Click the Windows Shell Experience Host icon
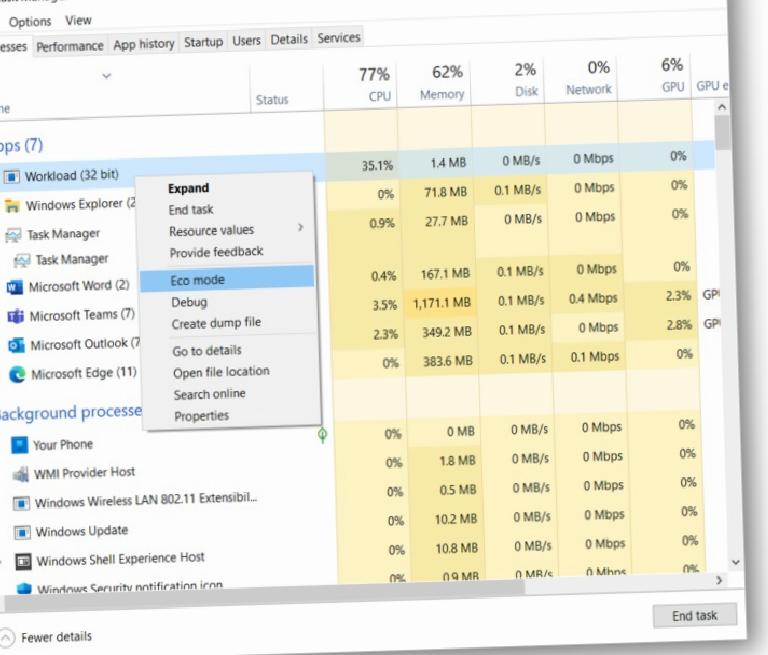This screenshot has width=768, height=655. (23, 561)
